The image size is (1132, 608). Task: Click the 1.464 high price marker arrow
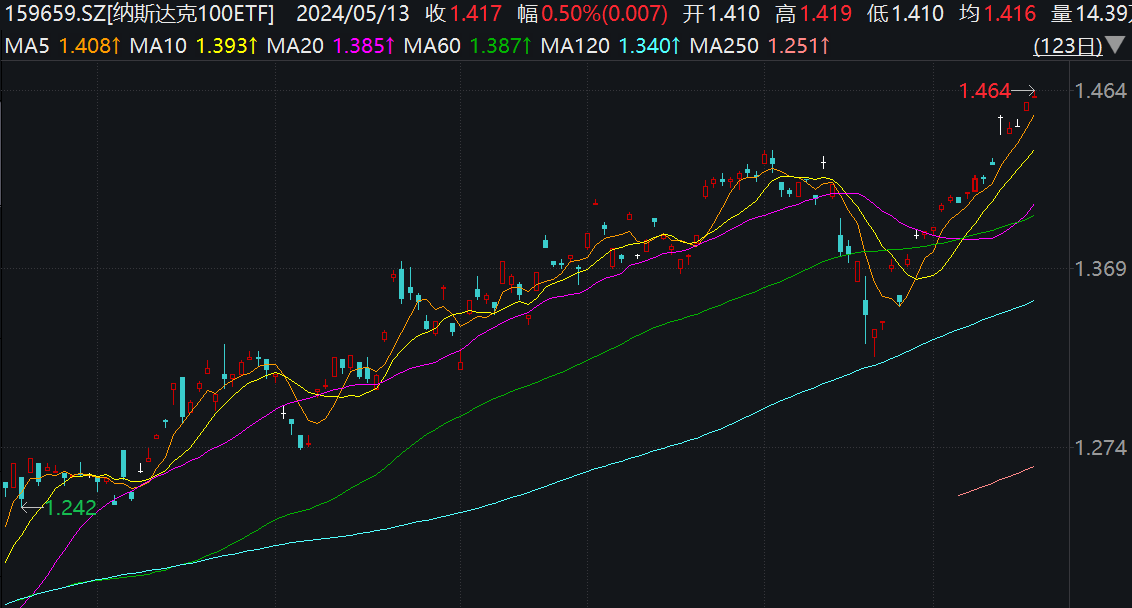click(x=1025, y=92)
